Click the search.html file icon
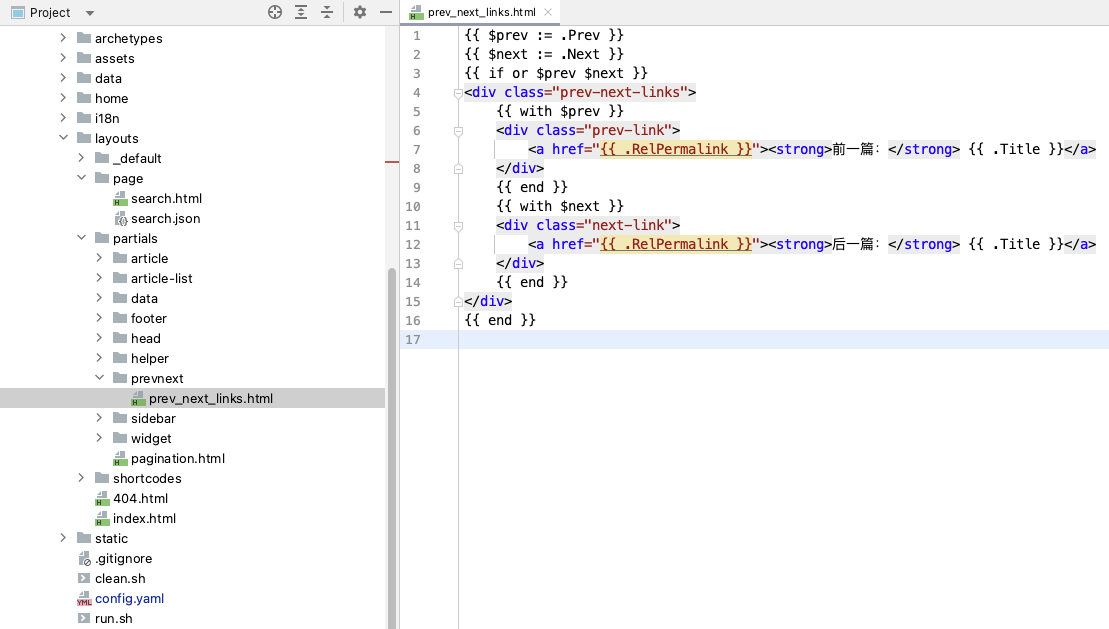Screen dimensions: 1109x629 click(120, 199)
